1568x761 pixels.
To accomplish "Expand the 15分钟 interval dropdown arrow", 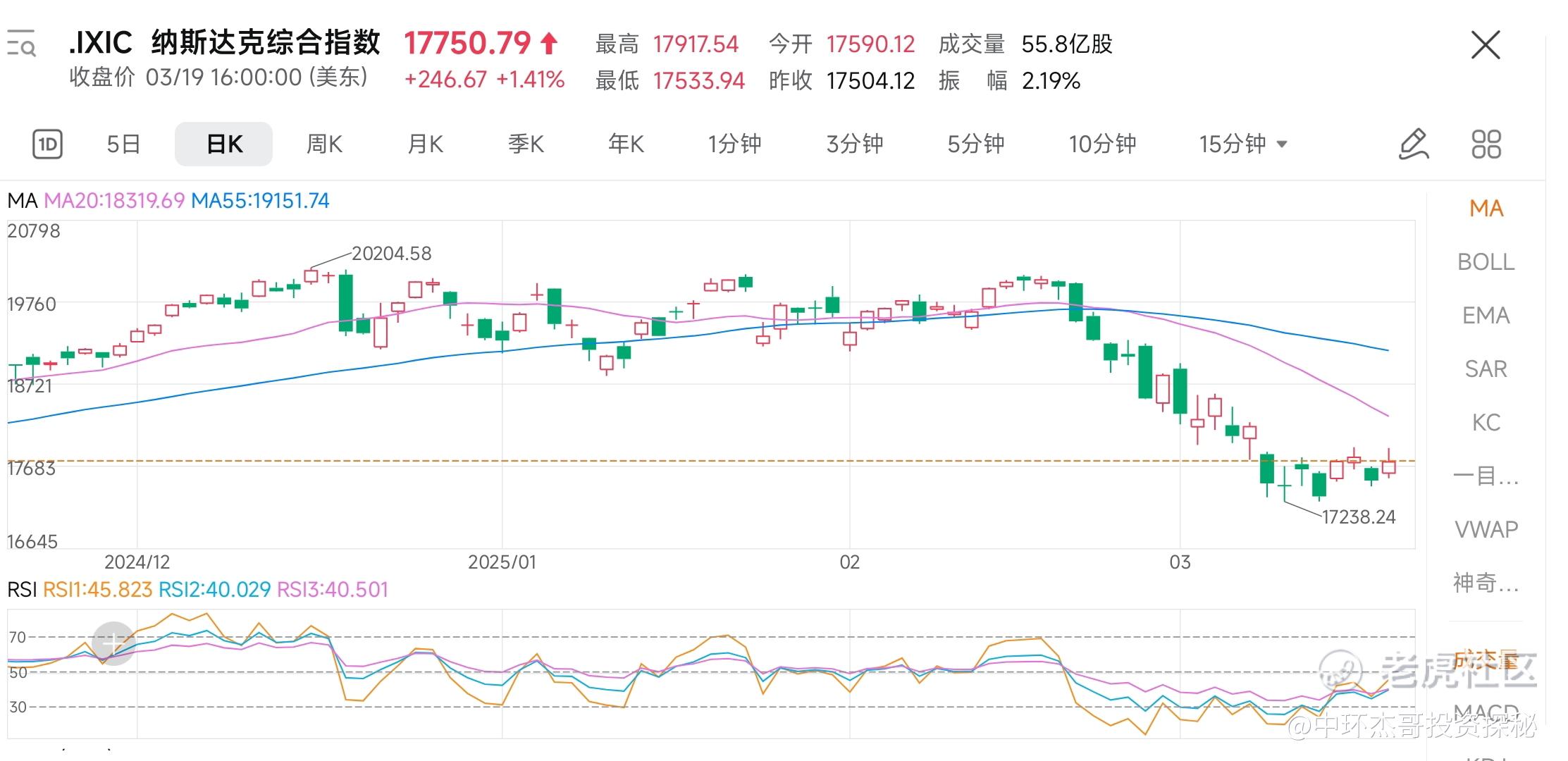I will click(x=1283, y=144).
